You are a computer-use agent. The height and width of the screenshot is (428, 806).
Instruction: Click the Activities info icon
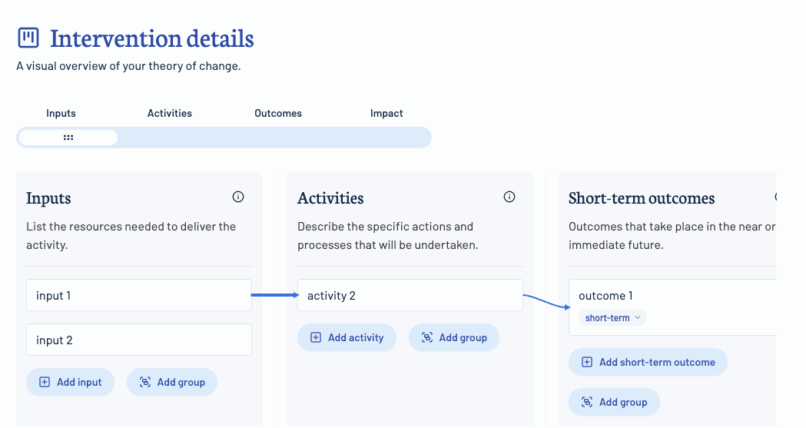(509, 197)
